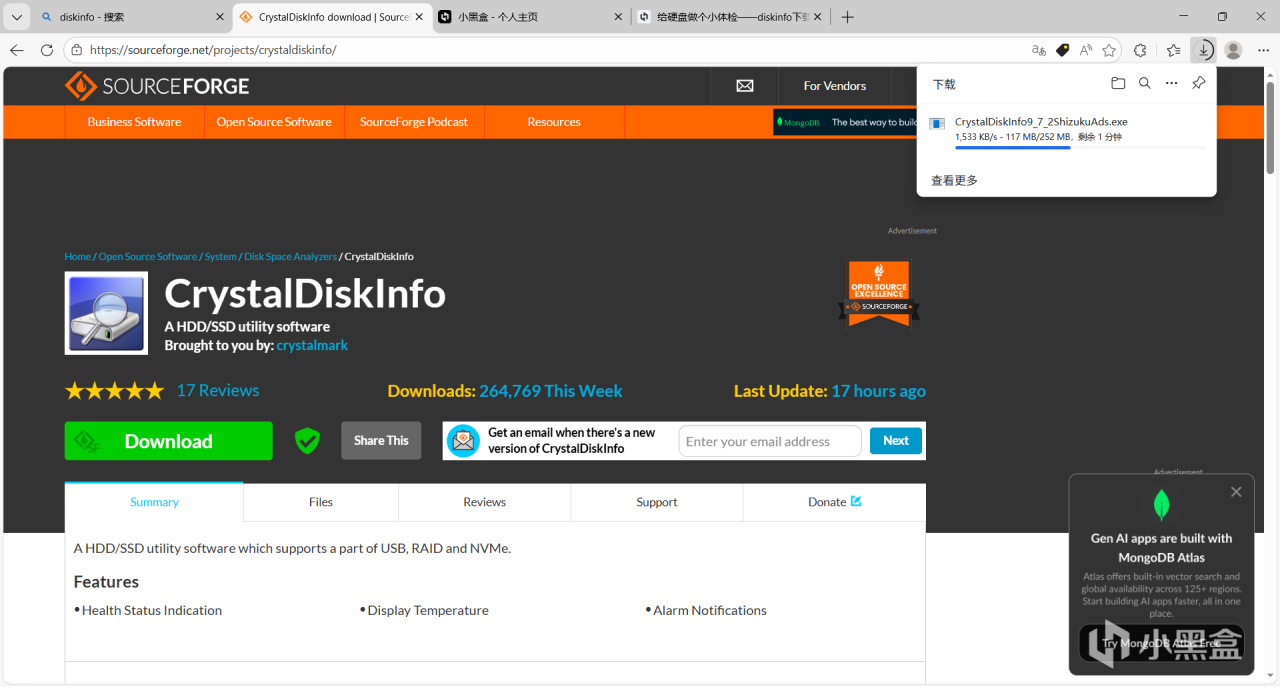Screen dimensions: 1280x687
Task: Click the MongoDB banner advertisement
Action: point(845,122)
